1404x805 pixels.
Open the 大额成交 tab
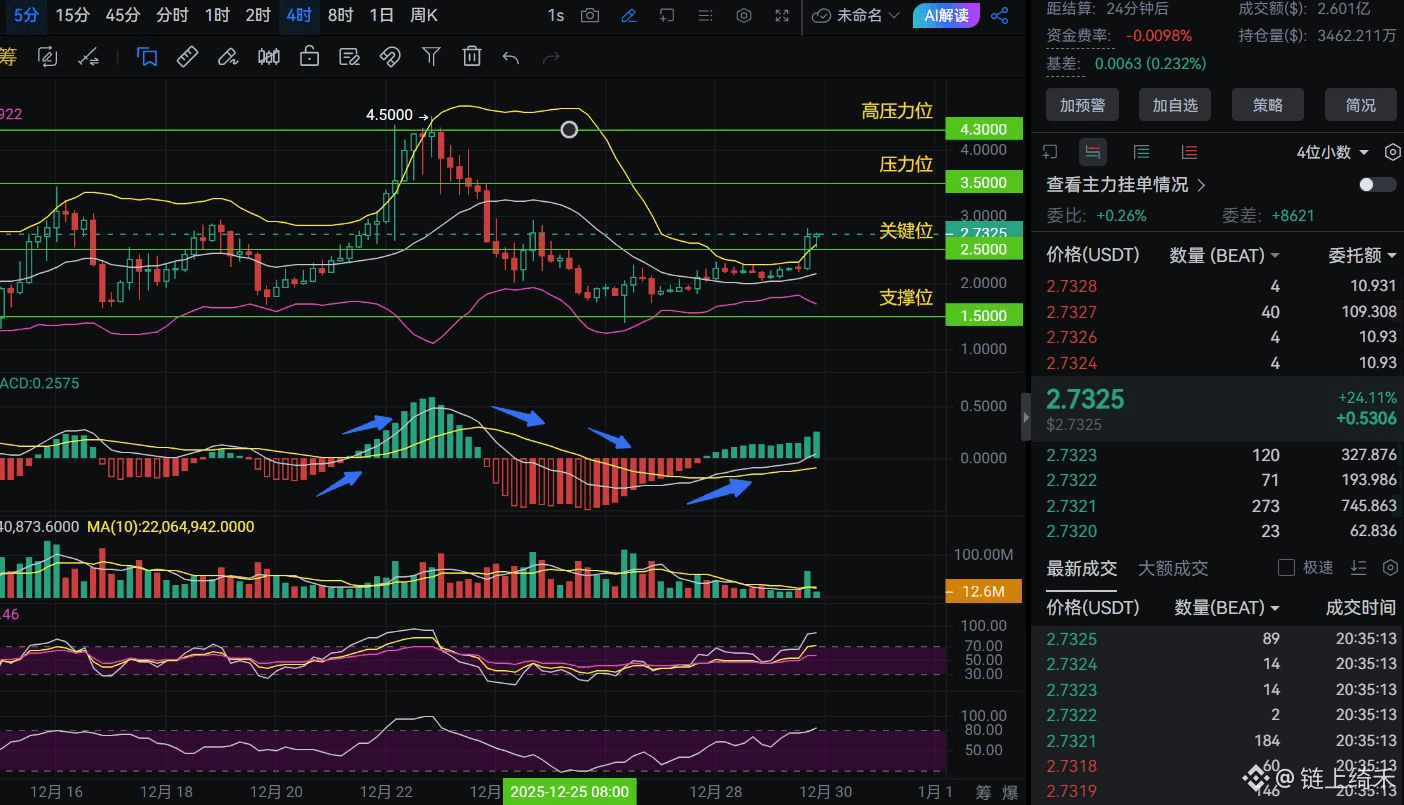tap(1173, 568)
